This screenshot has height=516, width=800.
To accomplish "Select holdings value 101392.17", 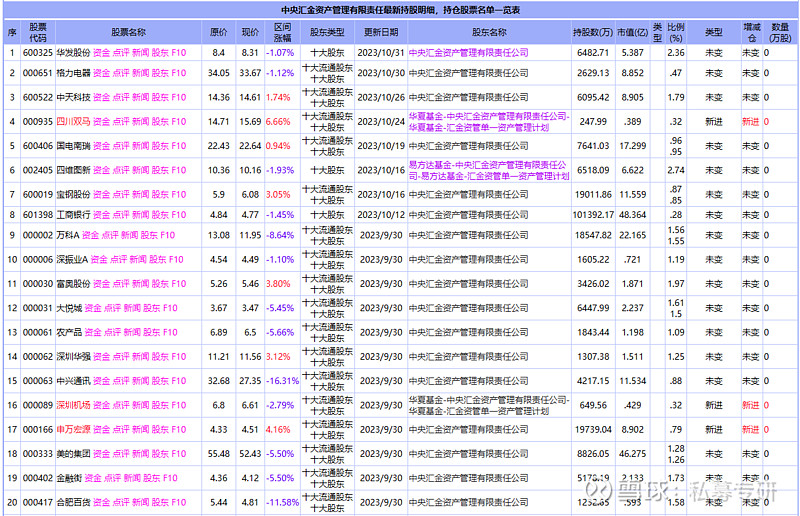I will [x=593, y=215].
